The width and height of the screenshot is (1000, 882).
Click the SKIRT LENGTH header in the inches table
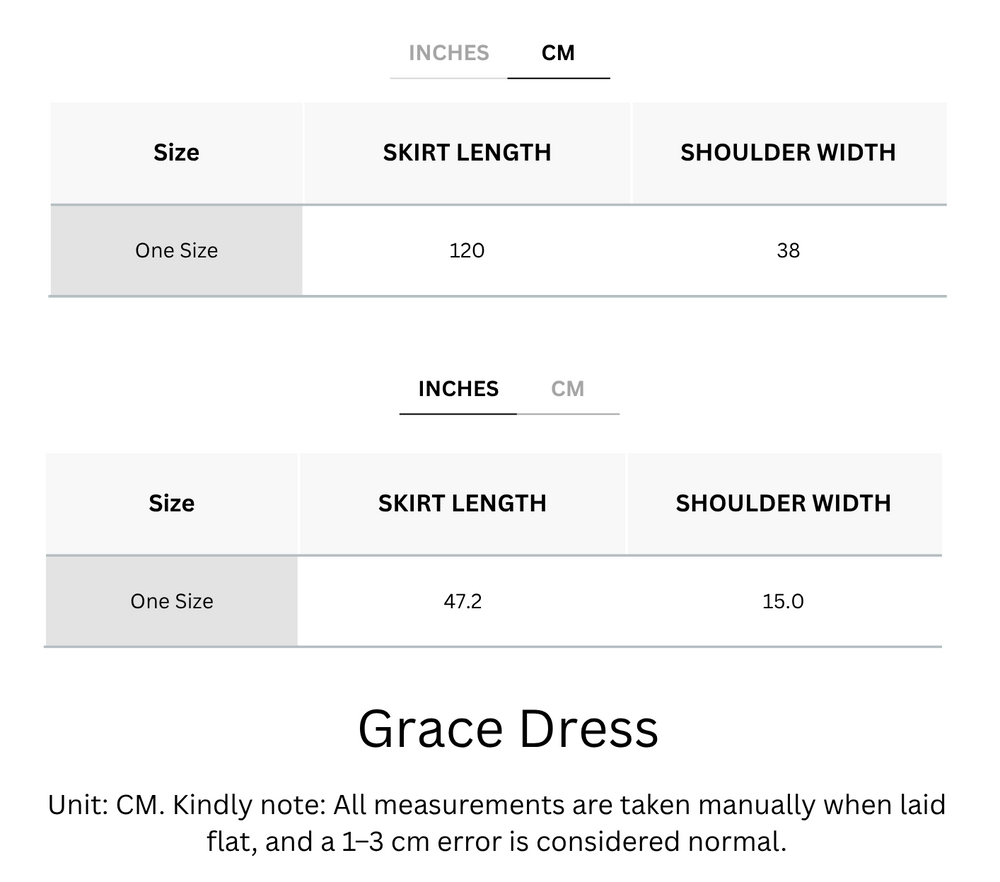463,503
